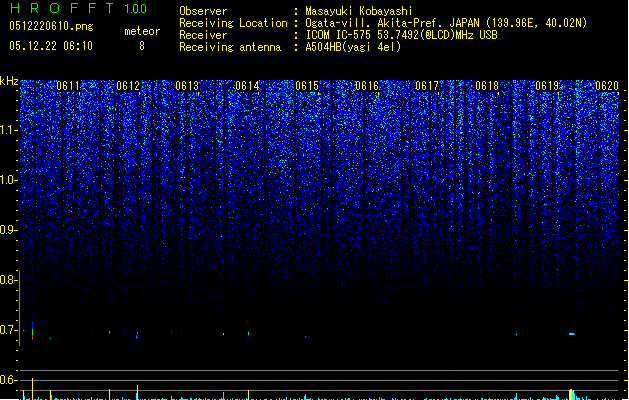The image size is (629, 400).
Task: Click the 0.8 kHz axis label
Action: pyautogui.click(x=8, y=280)
